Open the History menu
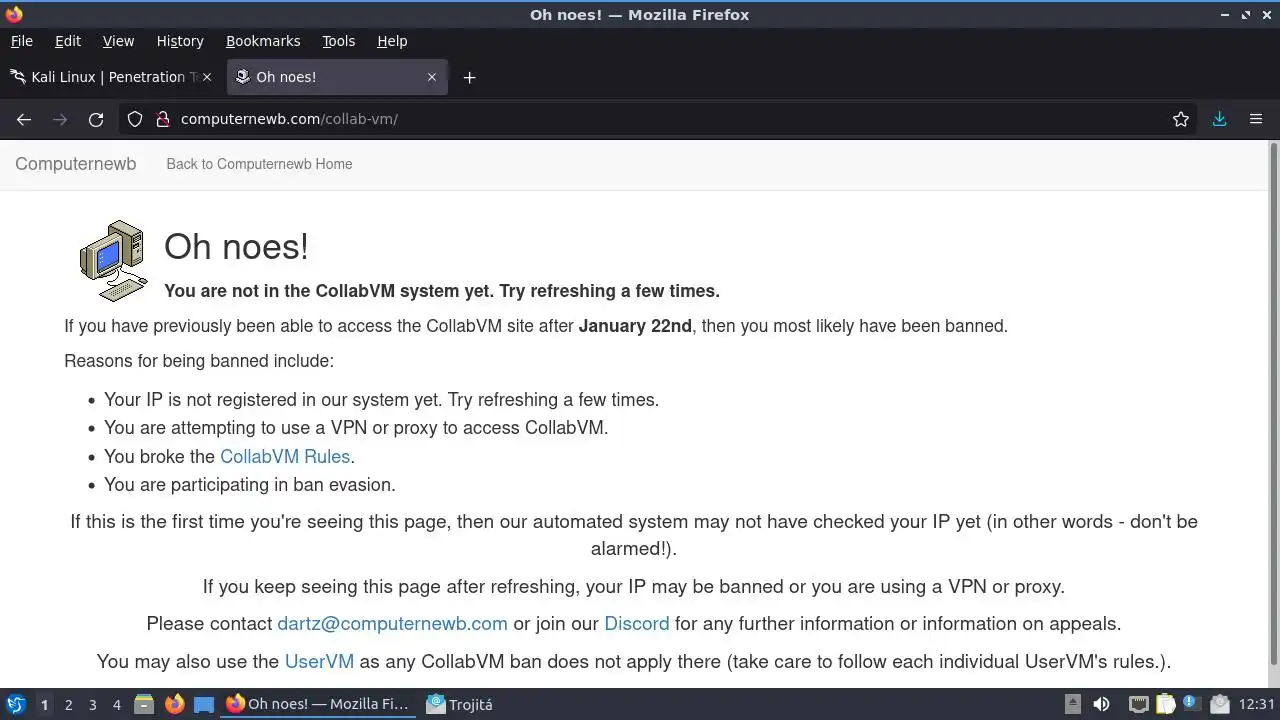 [x=180, y=41]
